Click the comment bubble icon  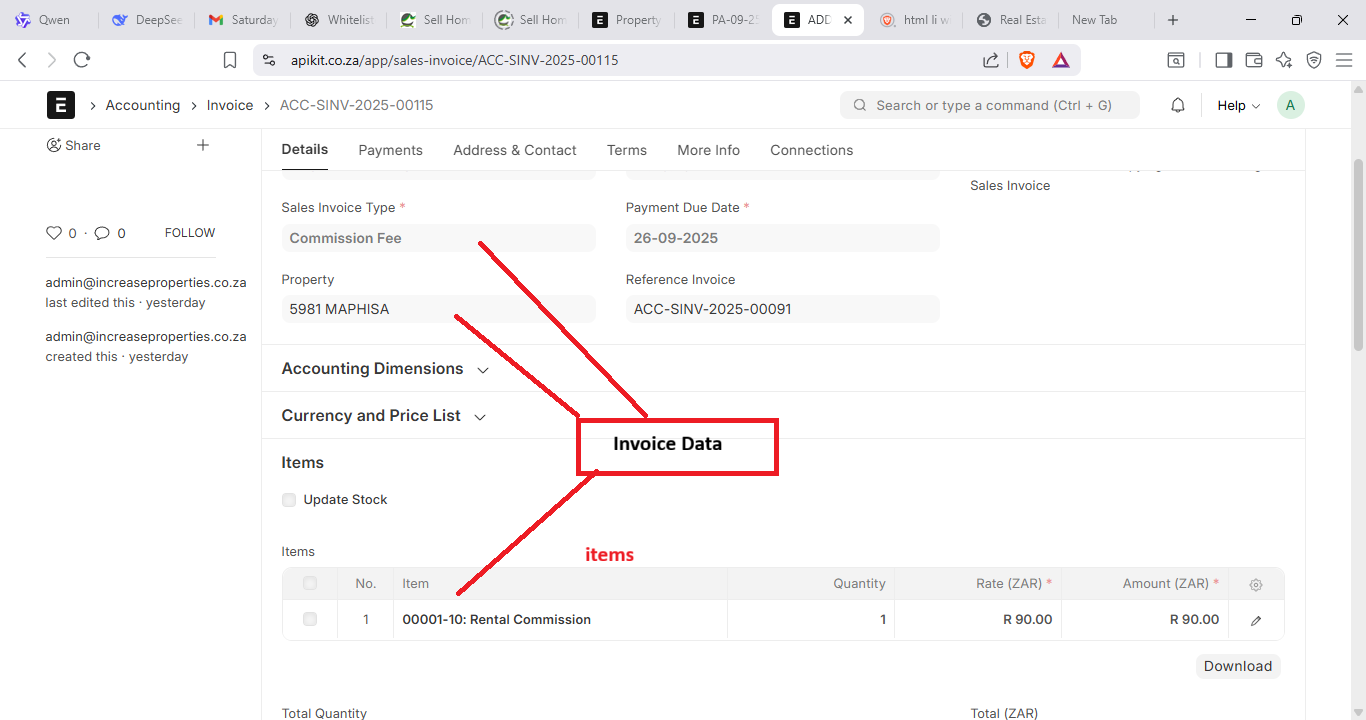click(x=102, y=233)
